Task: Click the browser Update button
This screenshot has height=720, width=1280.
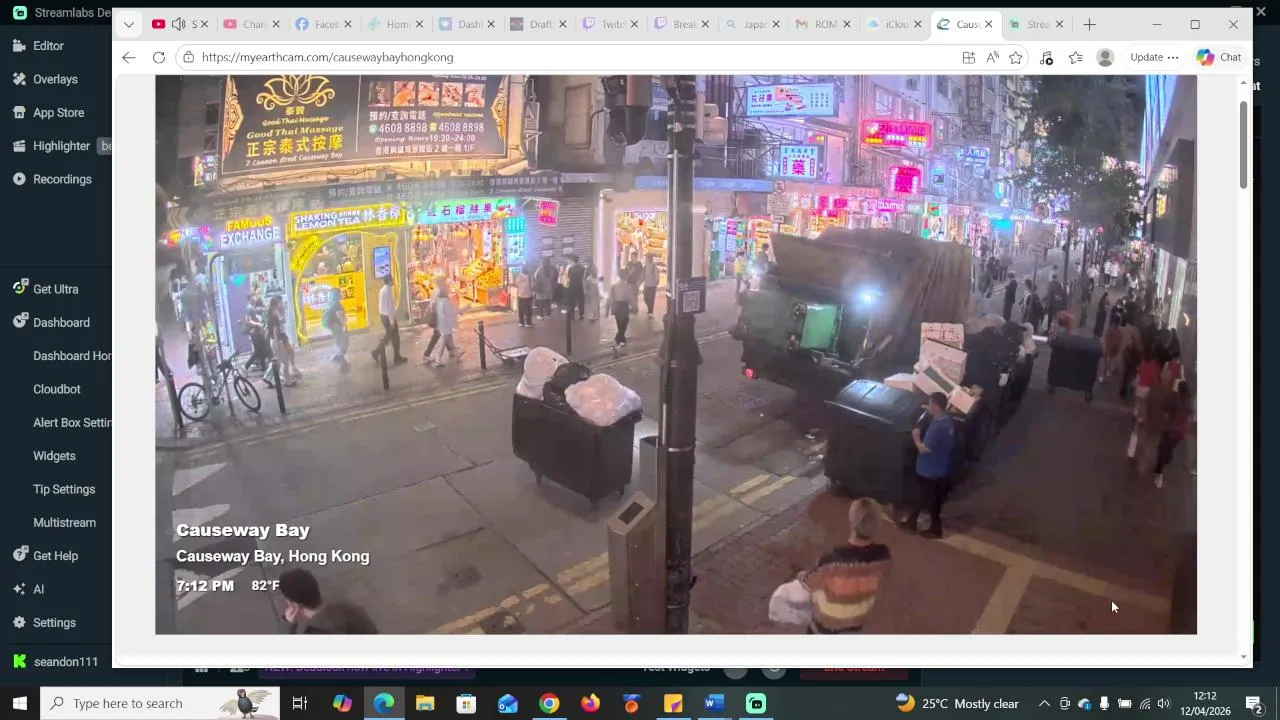Action: (1154, 57)
